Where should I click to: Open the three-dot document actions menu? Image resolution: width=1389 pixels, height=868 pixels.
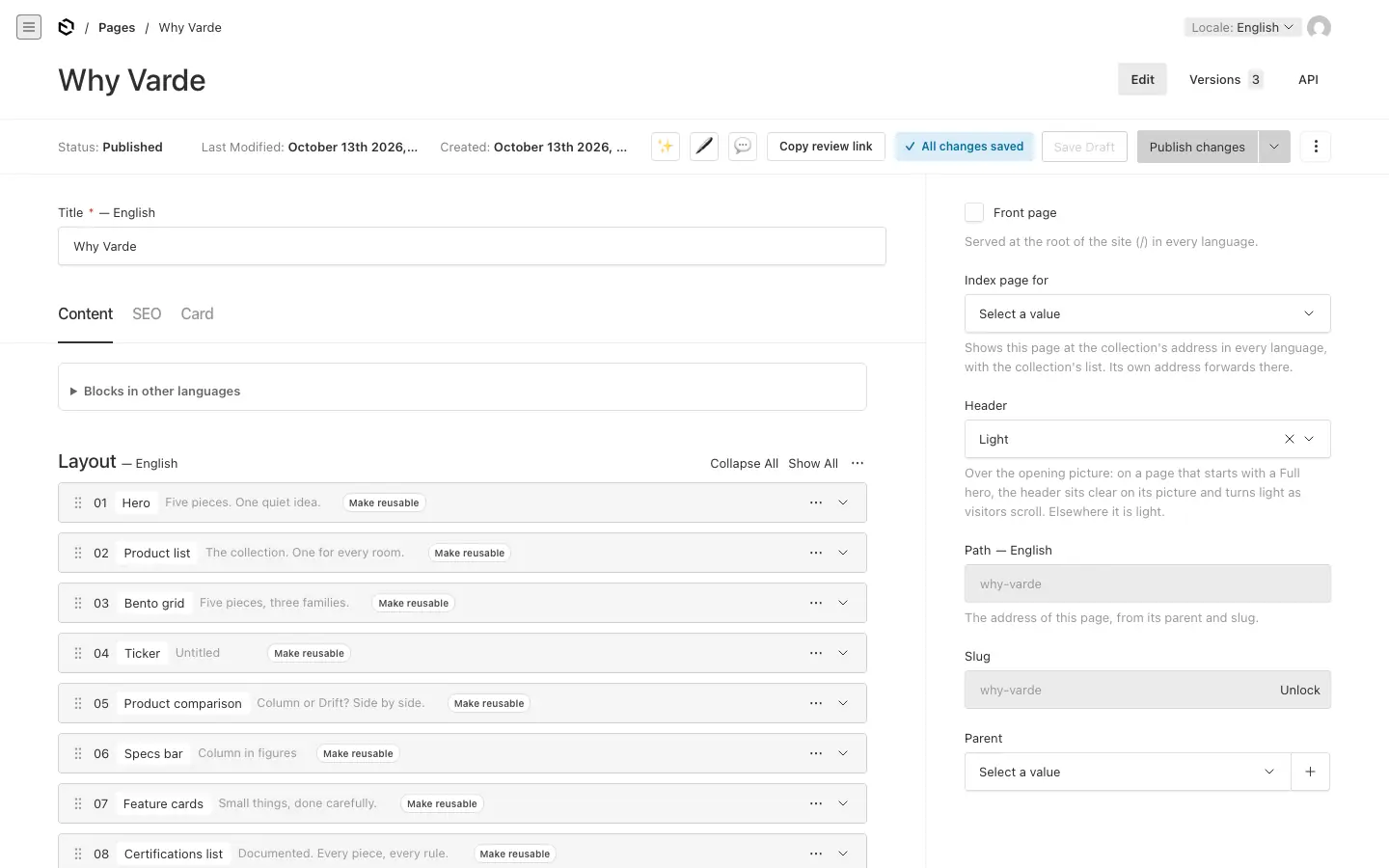point(1316,147)
